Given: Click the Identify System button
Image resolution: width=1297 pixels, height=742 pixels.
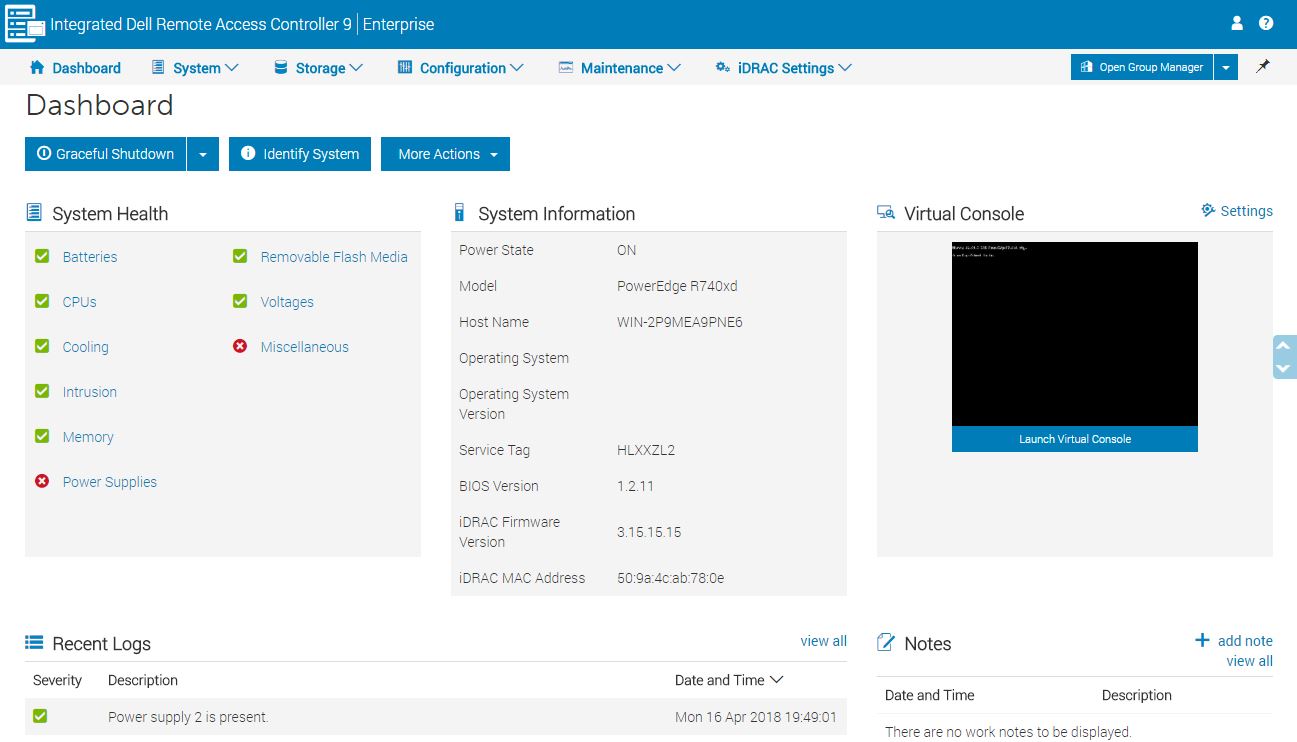Looking at the screenshot, I should [300, 154].
